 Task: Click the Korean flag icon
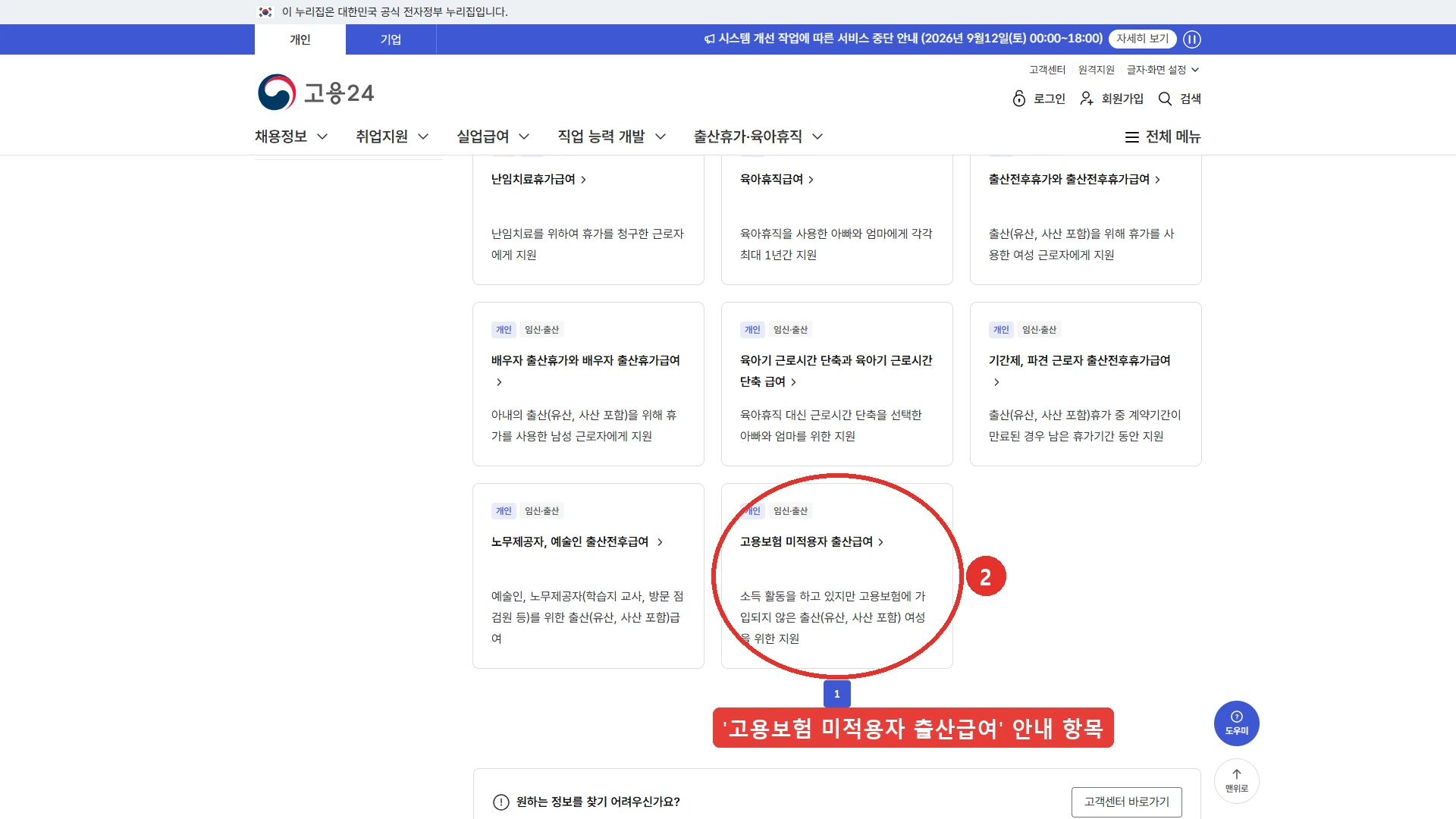coord(265,12)
